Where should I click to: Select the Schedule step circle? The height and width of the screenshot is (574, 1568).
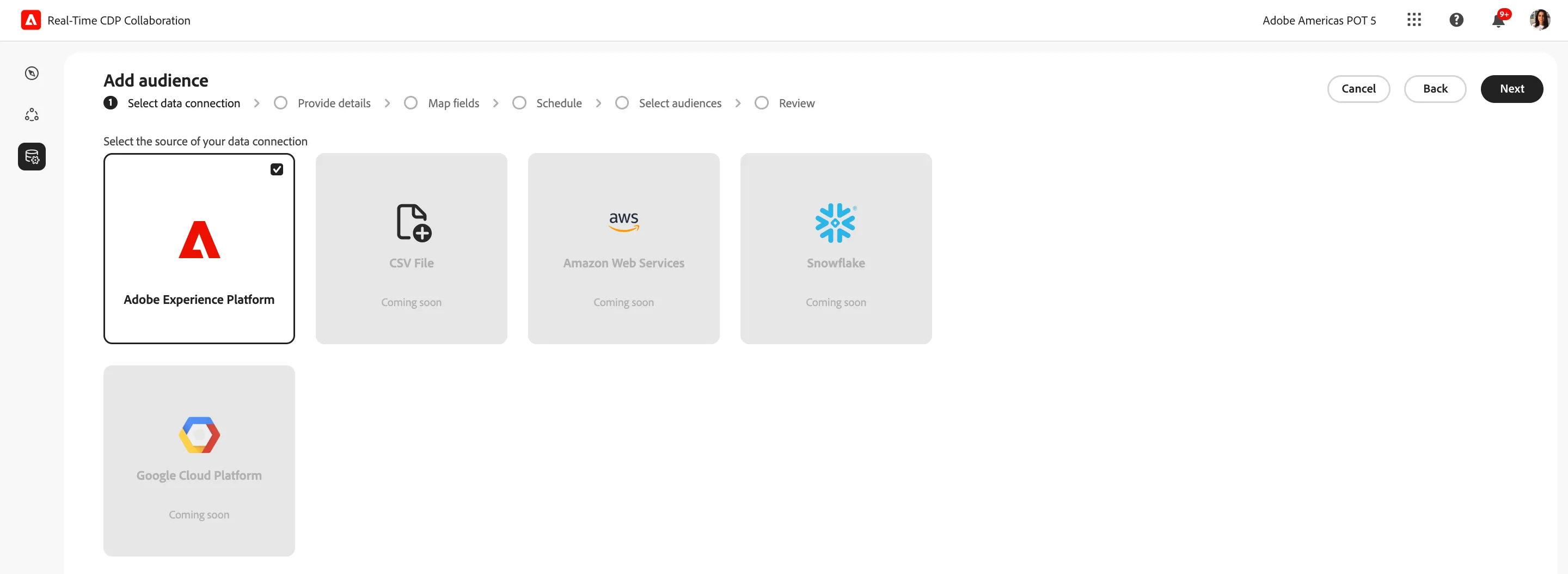point(519,103)
